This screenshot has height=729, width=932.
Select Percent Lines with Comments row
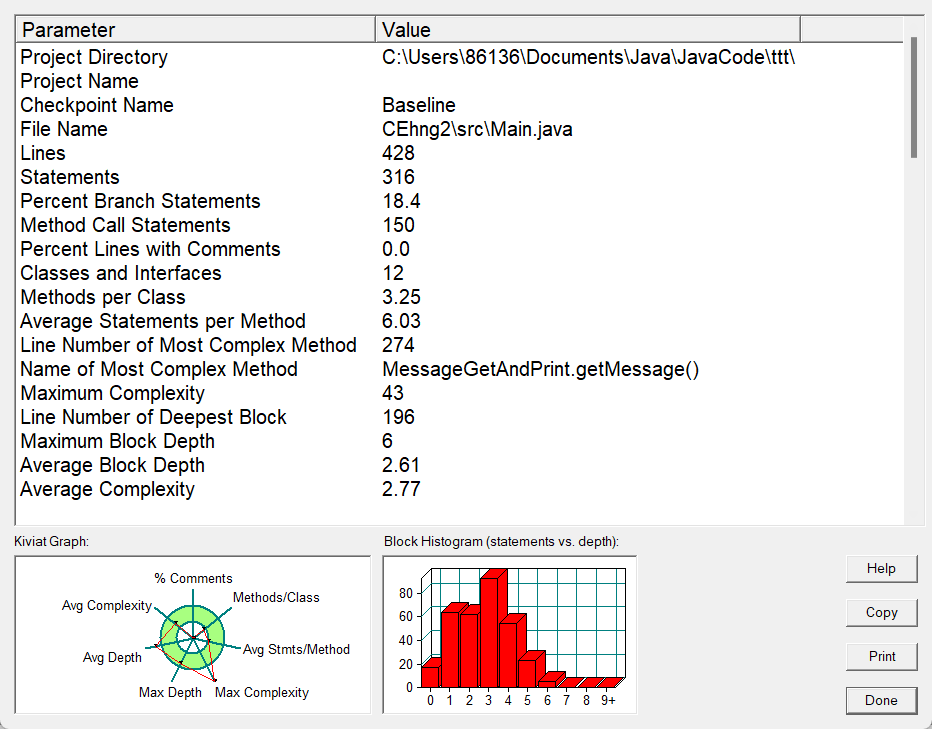pos(150,249)
